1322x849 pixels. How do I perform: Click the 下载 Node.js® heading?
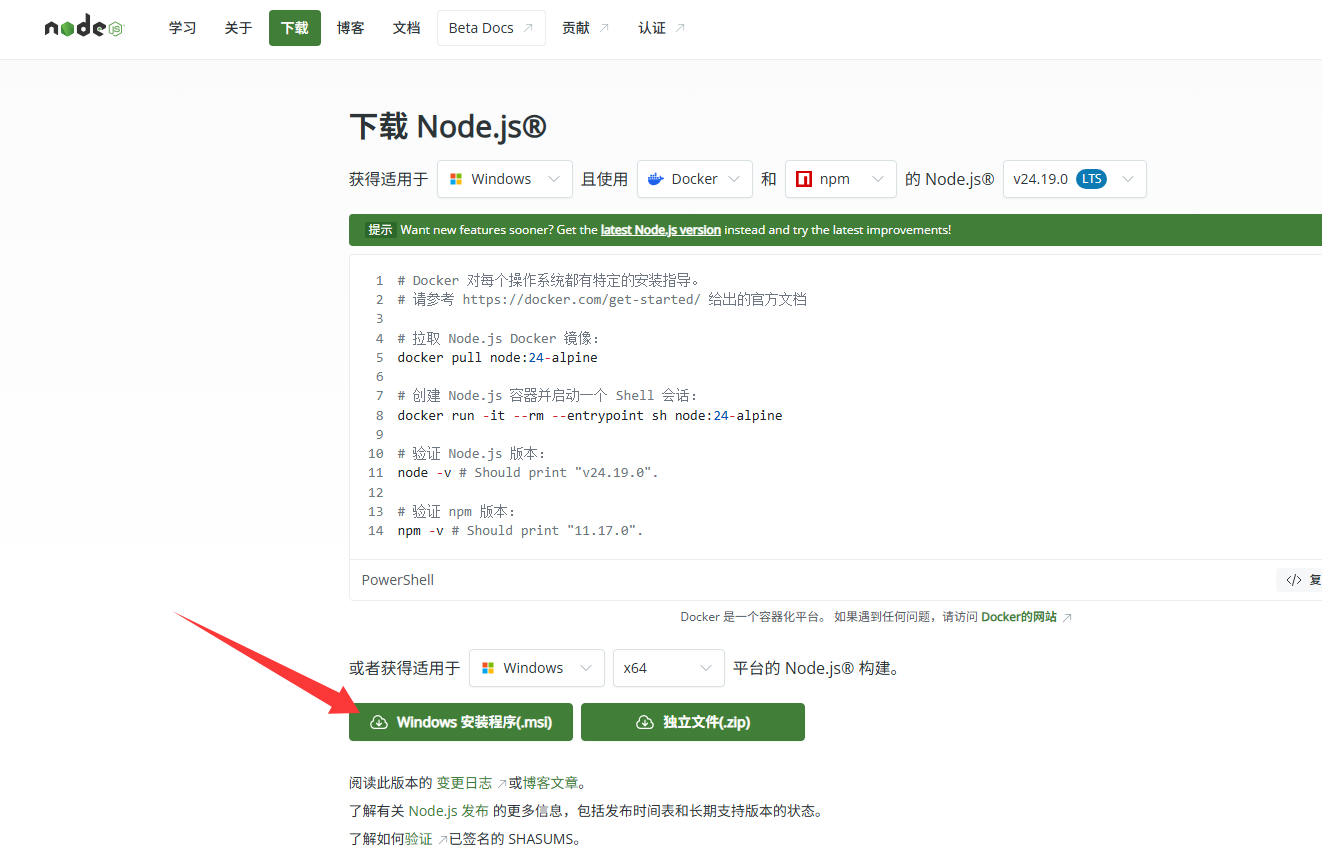(x=448, y=127)
